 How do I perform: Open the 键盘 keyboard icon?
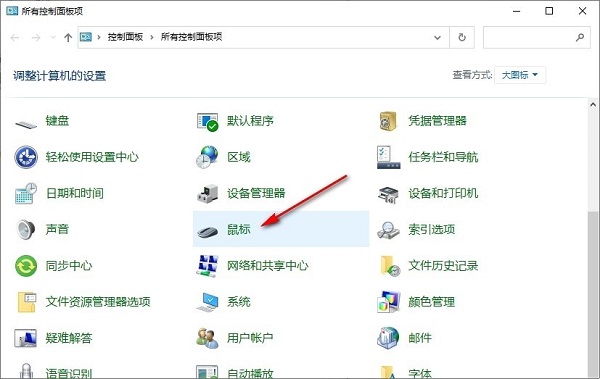(26, 124)
